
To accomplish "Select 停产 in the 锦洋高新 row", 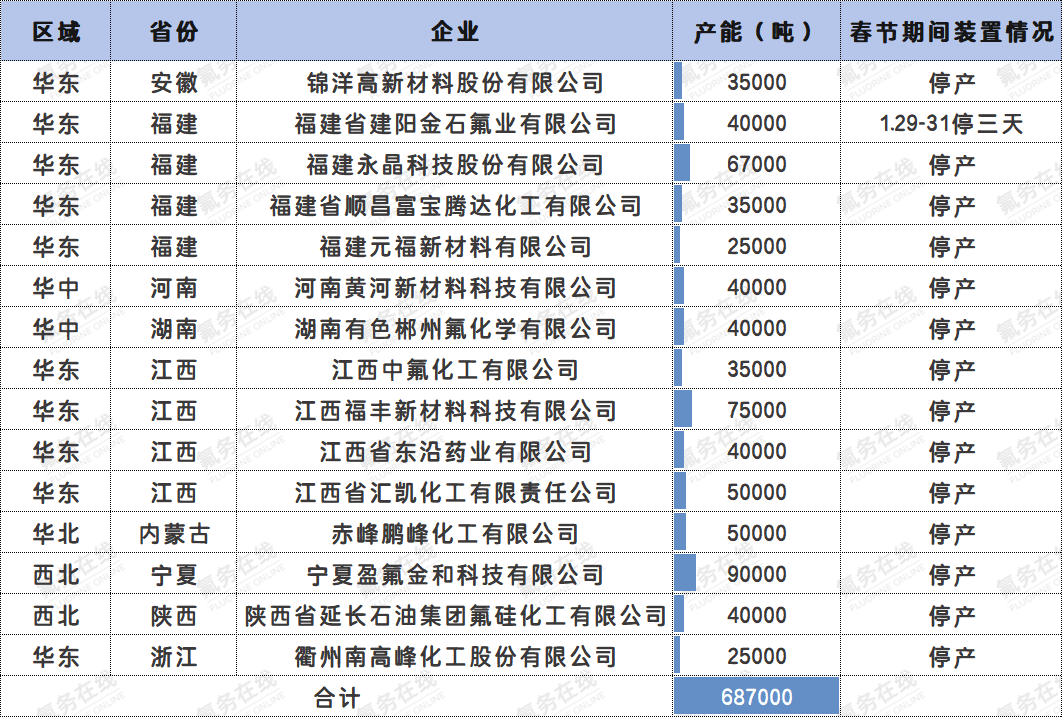I will 952,83.
